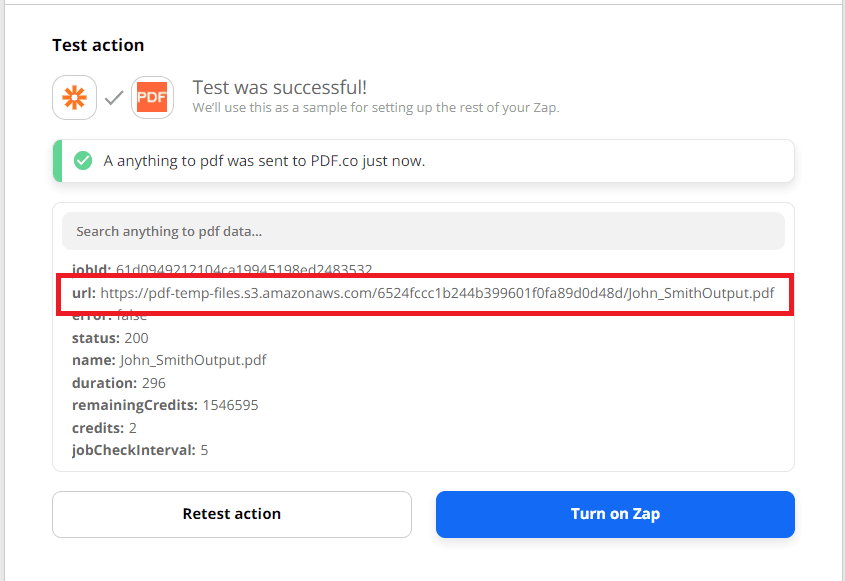Select the jobCheckInterval 5 row
The height and width of the screenshot is (581, 845).
140,450
